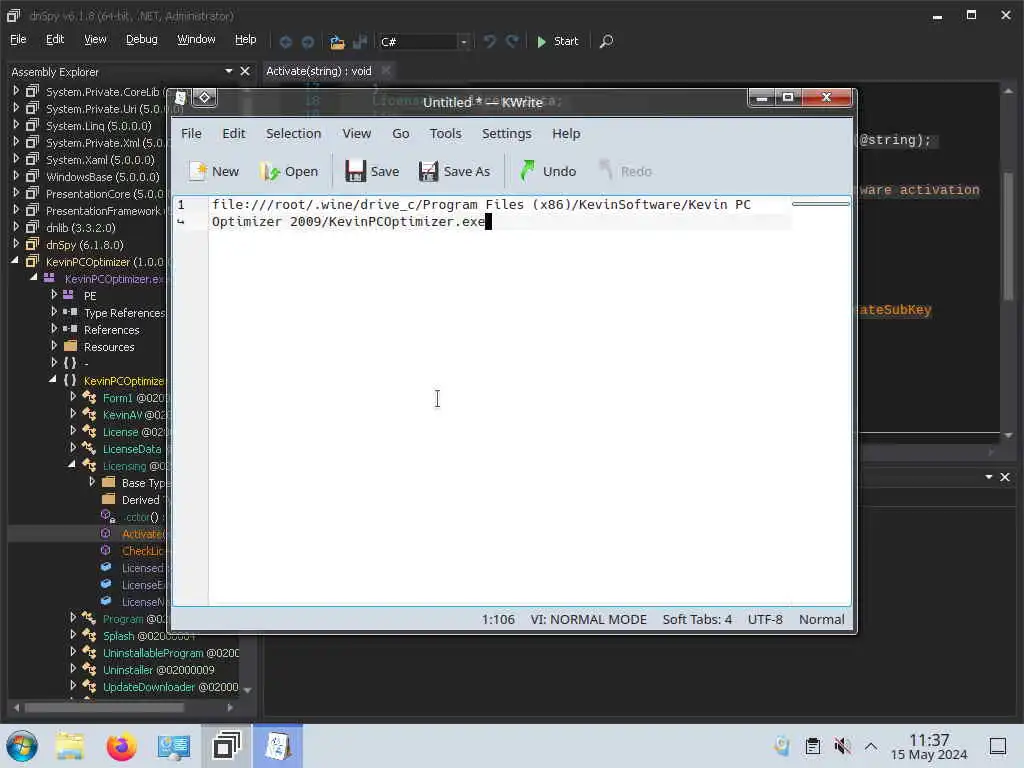Expand System.Private.CoreLib assembly node
The width and height of the screenshot is (1024, 768).
click(16, 91)
